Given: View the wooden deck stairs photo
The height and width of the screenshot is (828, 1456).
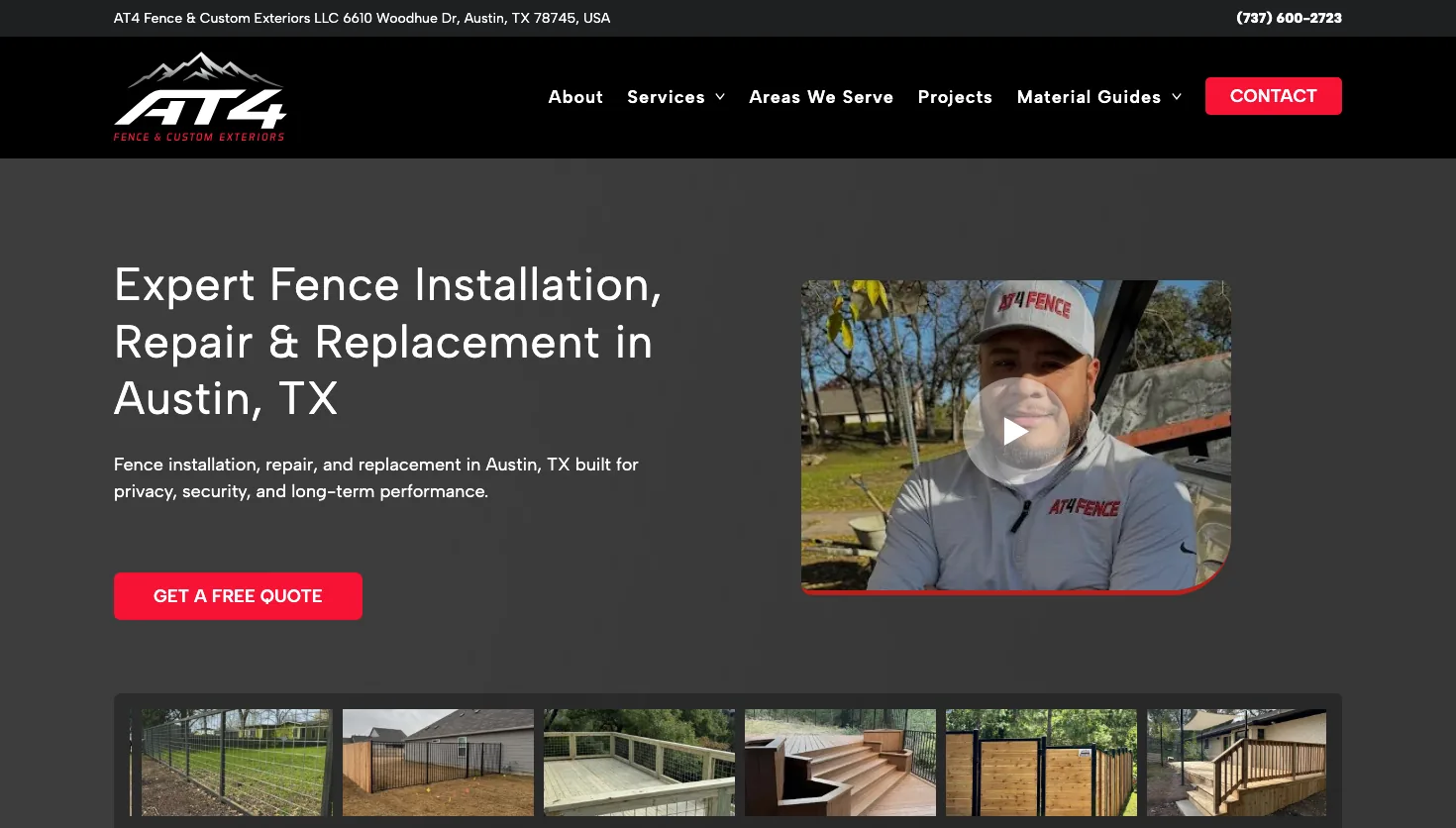Looking at the screenshot, I should tap(840, 763).
